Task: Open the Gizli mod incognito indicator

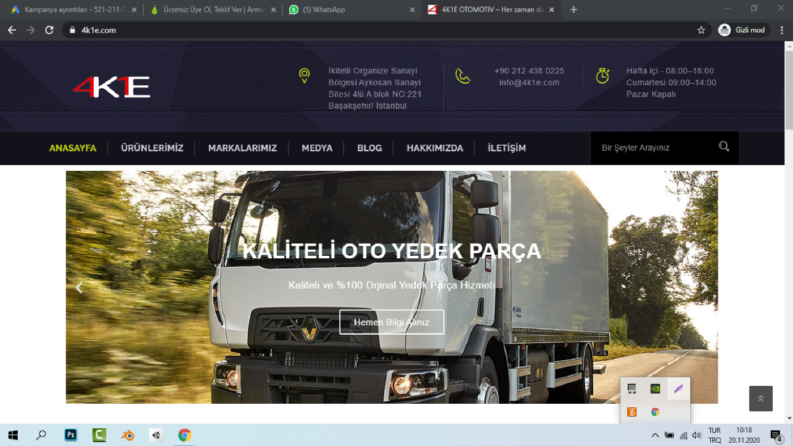Action: [742, 30]
